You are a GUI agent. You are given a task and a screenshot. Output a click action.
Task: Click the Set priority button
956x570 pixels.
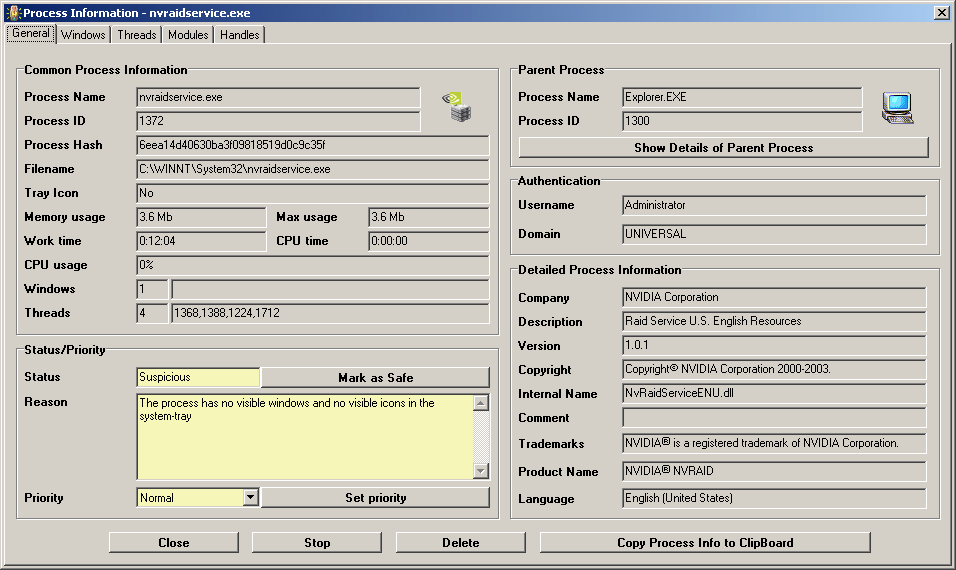coord(376,497)
